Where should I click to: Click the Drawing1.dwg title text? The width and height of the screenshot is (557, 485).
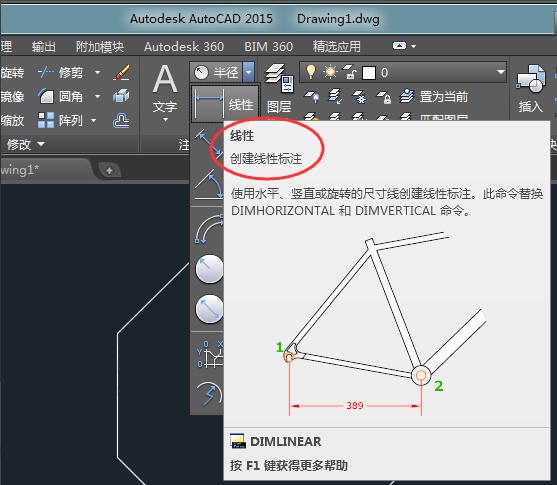338,18
